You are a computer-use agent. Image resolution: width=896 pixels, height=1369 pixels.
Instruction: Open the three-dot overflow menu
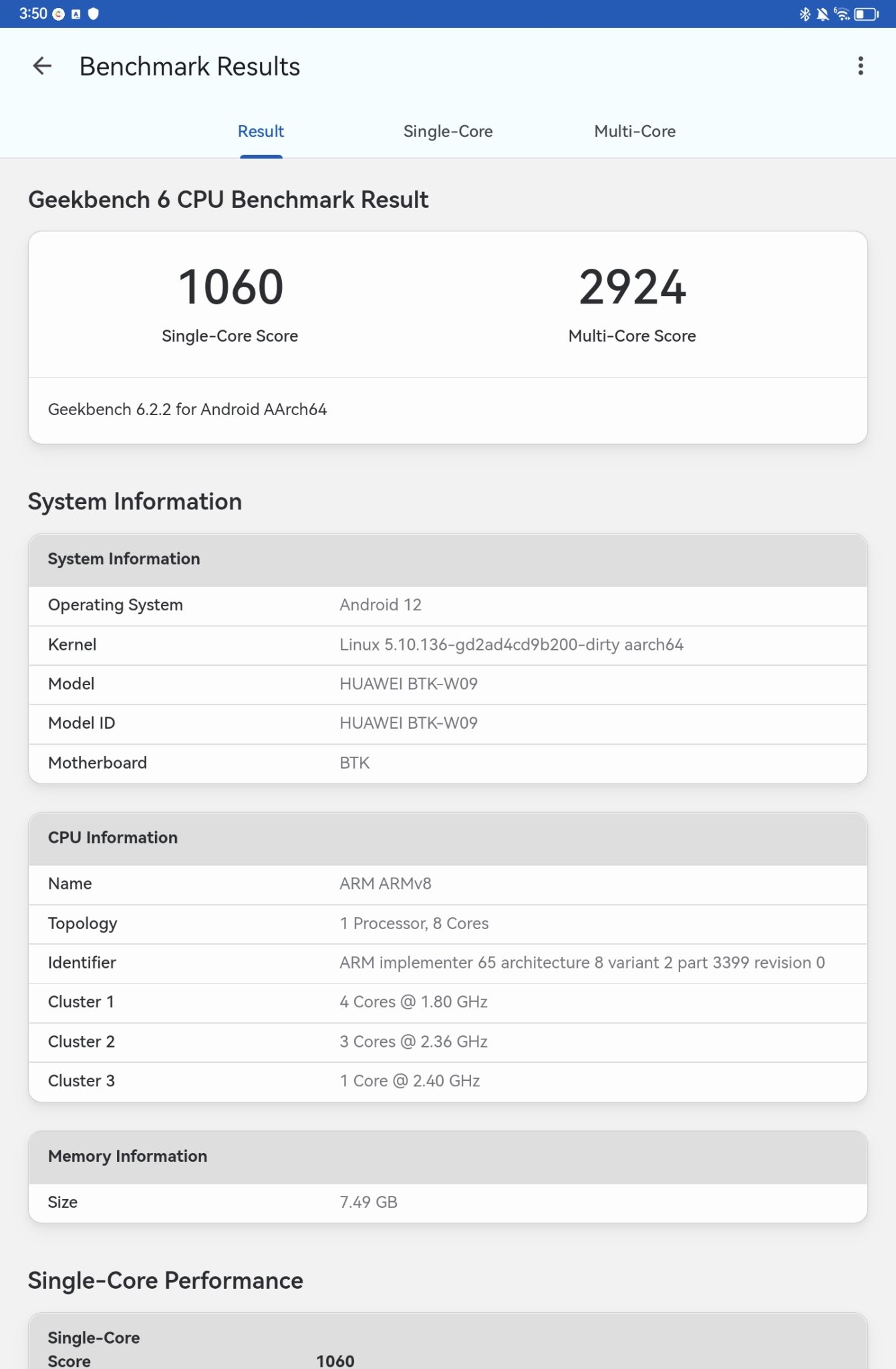click(x=861, y=66)
